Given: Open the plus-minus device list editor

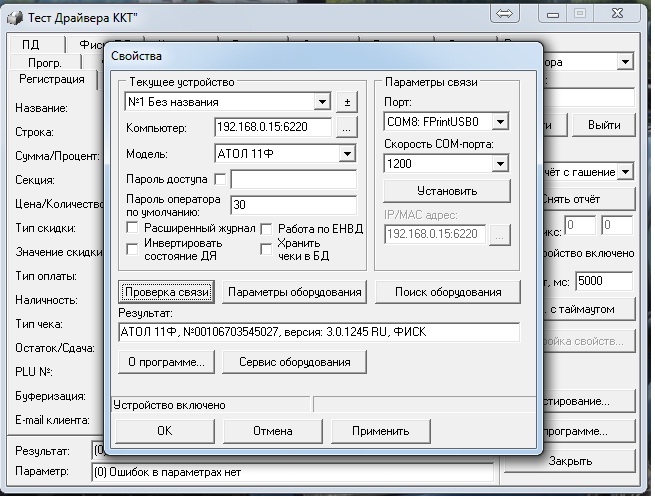Looking at the screenshot, I should 347,102.
